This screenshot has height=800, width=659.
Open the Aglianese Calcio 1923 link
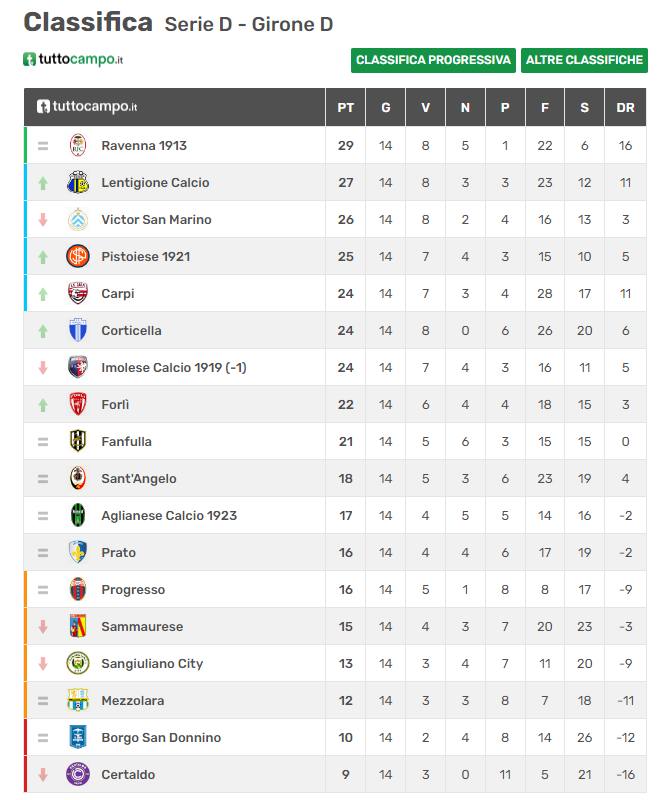pyautogui.click(x=169, y=515)
